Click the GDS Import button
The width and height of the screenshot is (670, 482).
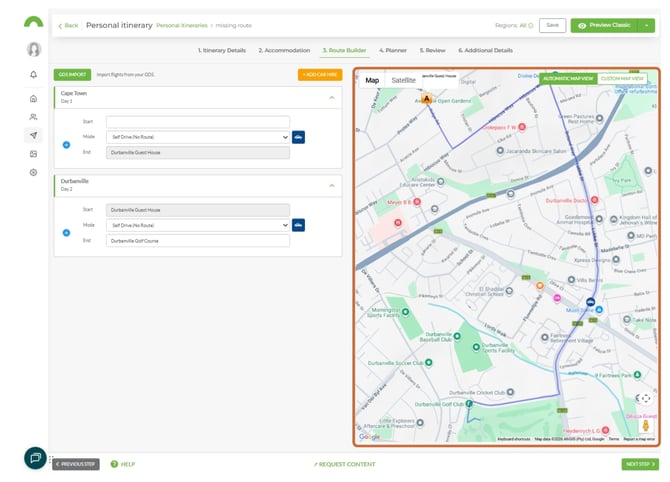pos(72,75)
